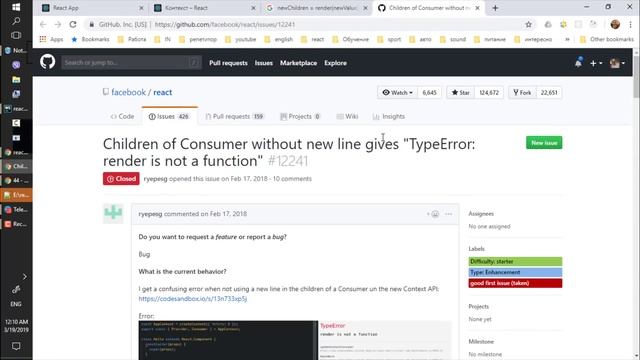Switch to the Wiki tab
Image resolution: width=640 pixels, height=360 pixels.
click(347, 116)
